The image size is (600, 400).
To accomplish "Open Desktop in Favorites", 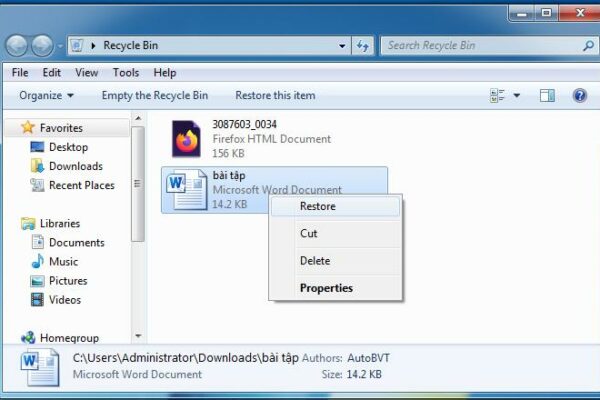I will [68, 147].
